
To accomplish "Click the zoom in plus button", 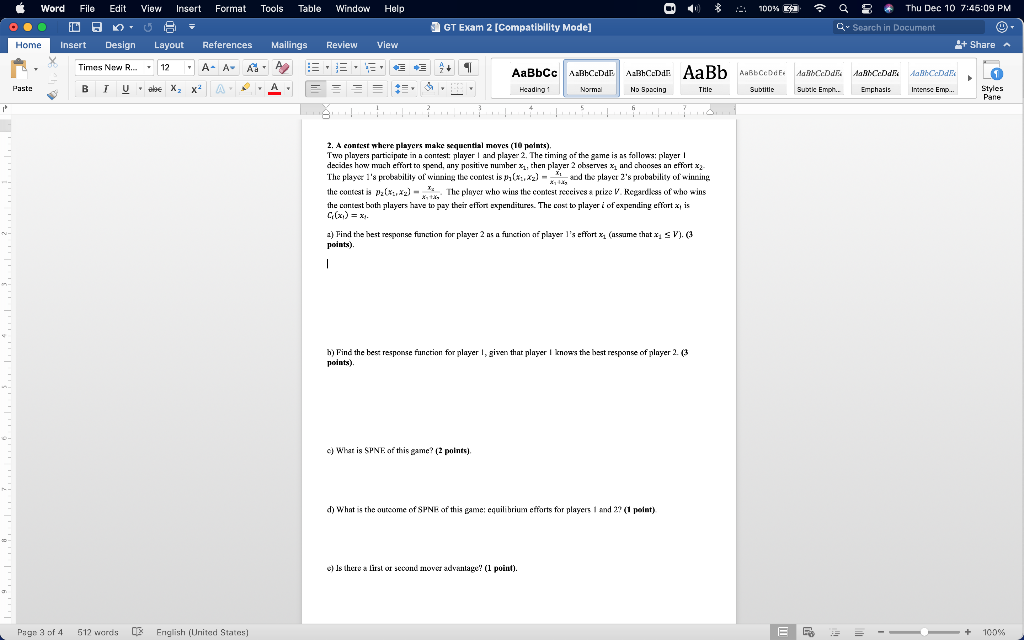I will click(968, 632).
